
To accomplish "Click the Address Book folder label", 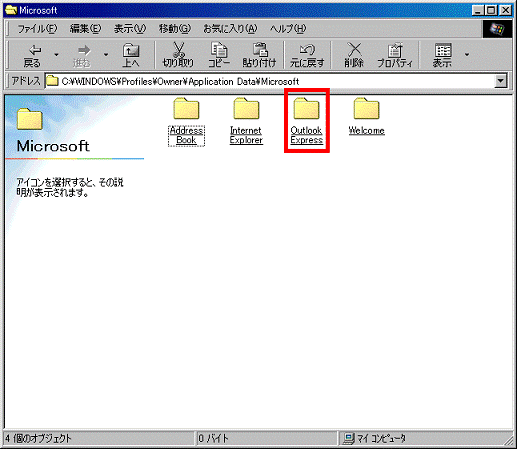I will 186,135.
